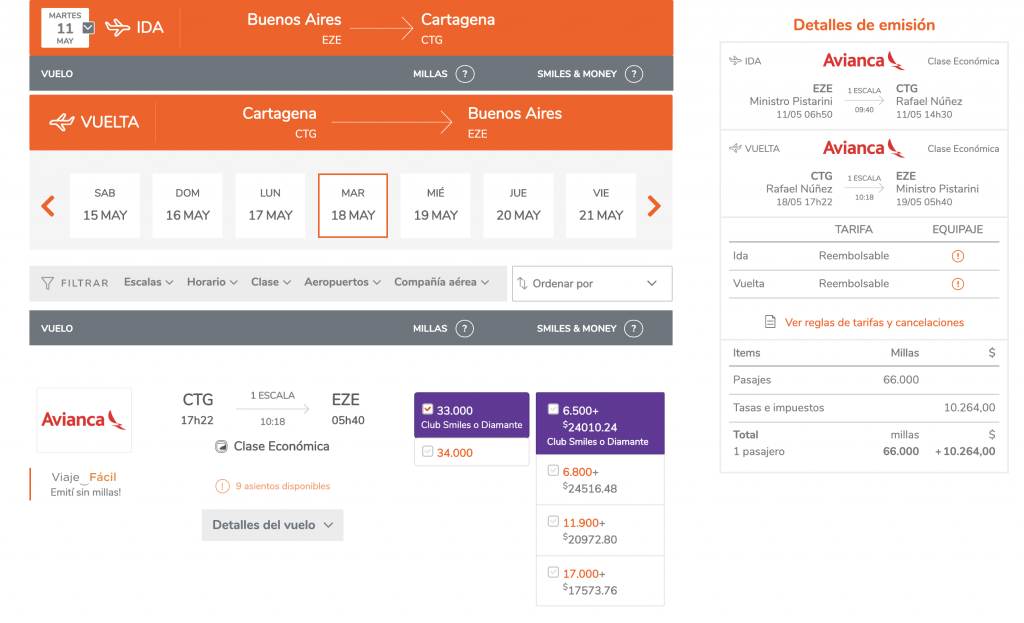Open the Compañía aérea filter dropdown
The width and height of the screenshot is (1024, 623).
pos(441,282)
